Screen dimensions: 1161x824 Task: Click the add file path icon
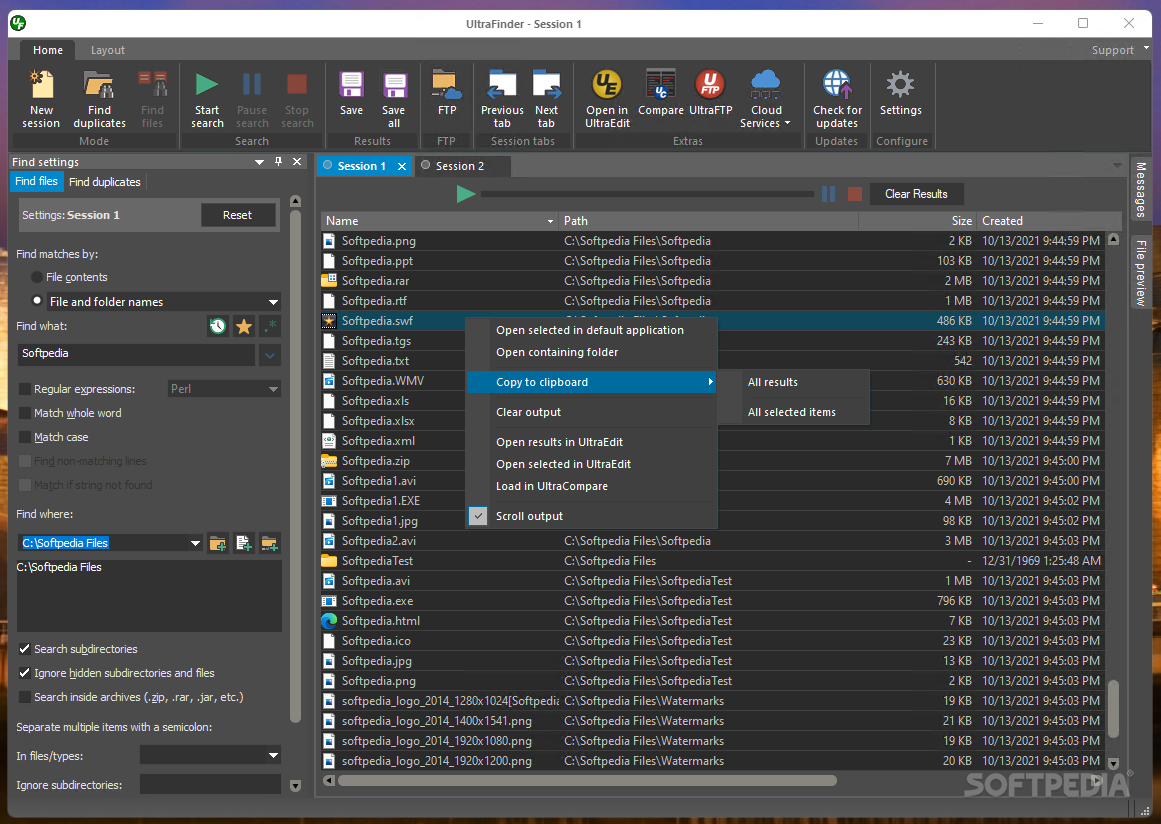(x=244, y=543)
